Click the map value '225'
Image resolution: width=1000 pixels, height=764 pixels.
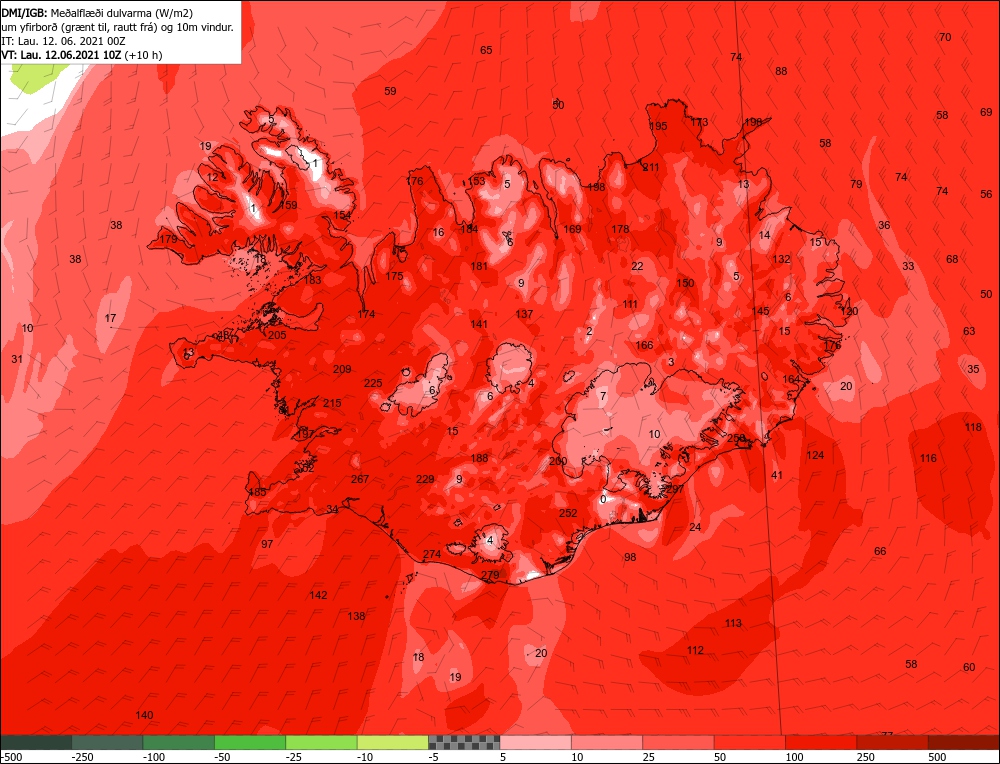pyautogui.click(x=373, y=383)
